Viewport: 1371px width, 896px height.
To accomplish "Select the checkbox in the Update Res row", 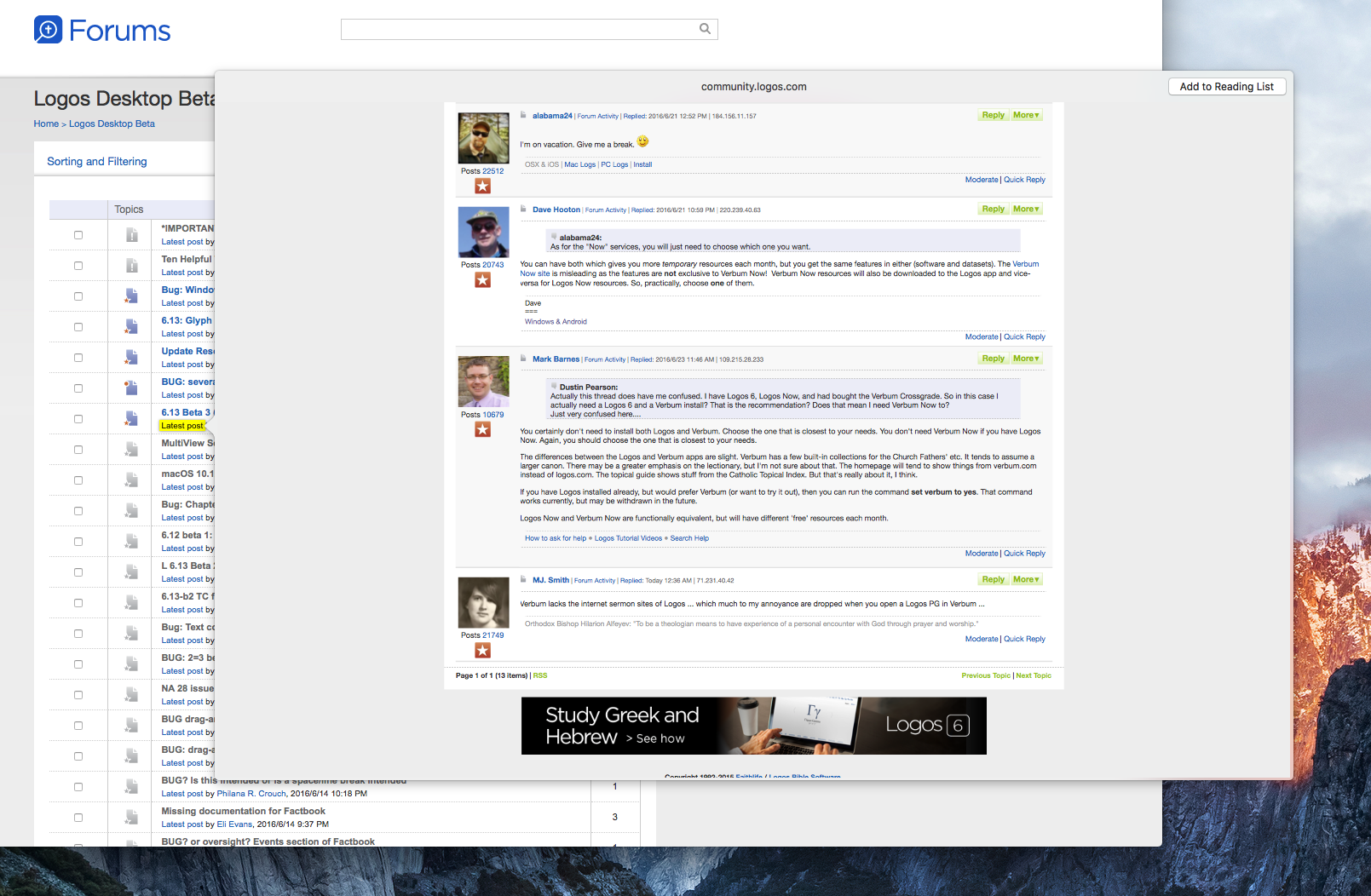I will 78,358.
